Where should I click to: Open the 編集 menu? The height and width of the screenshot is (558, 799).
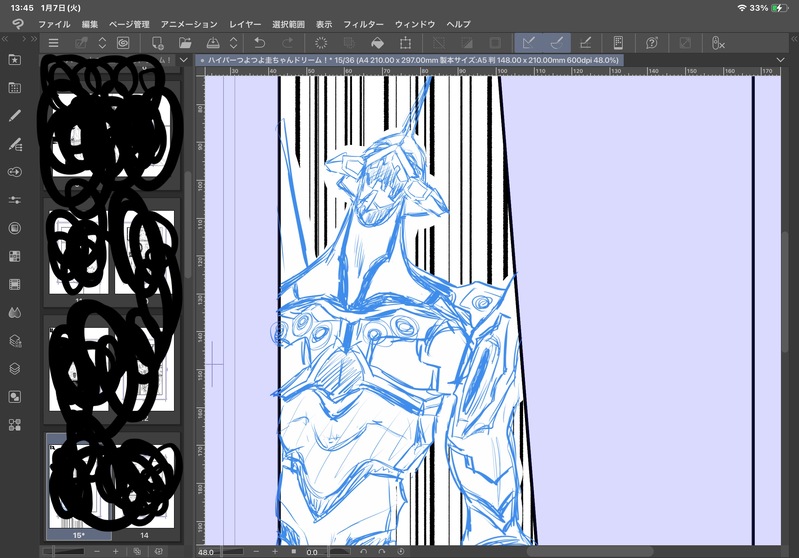pyautogui.click(x=90, y=24)
